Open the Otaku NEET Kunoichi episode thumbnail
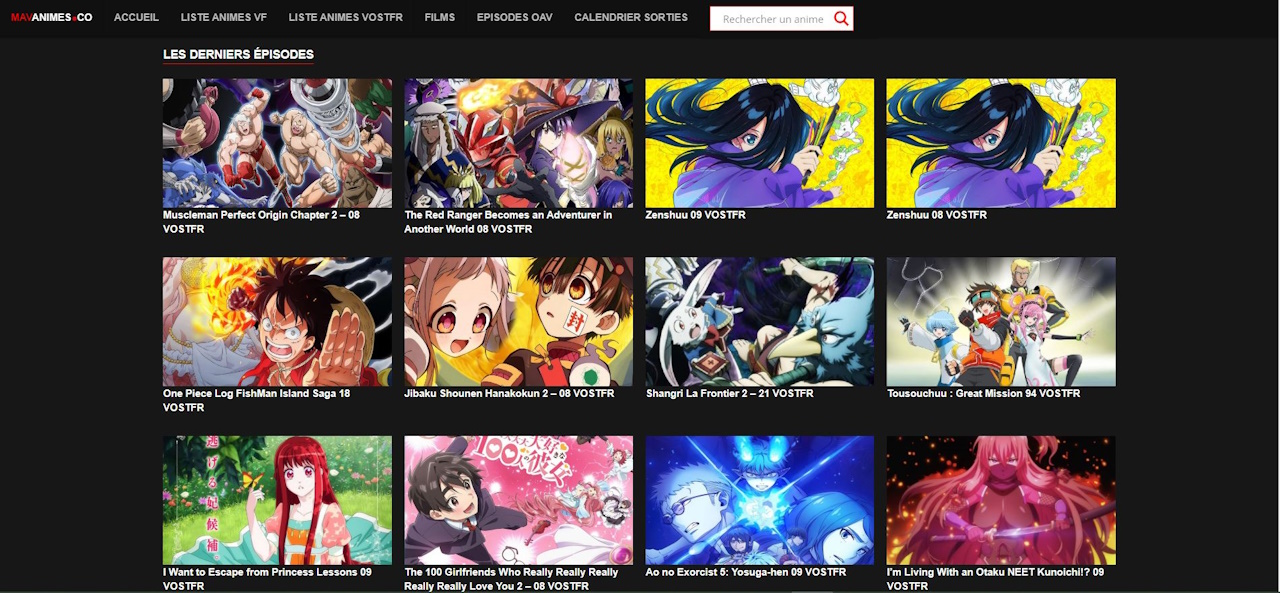The image size is (1280, 593). (x=1000, y=500)
